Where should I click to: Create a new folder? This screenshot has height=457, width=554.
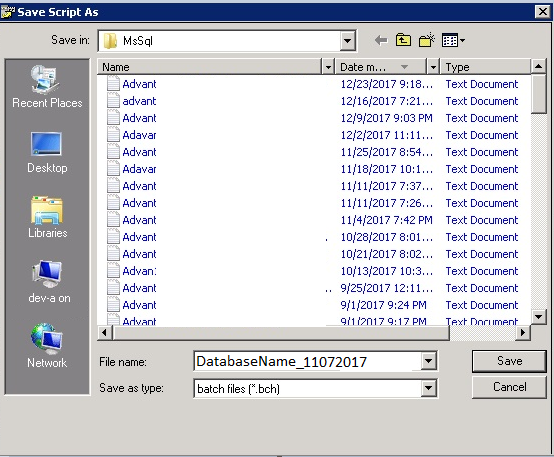426,40
